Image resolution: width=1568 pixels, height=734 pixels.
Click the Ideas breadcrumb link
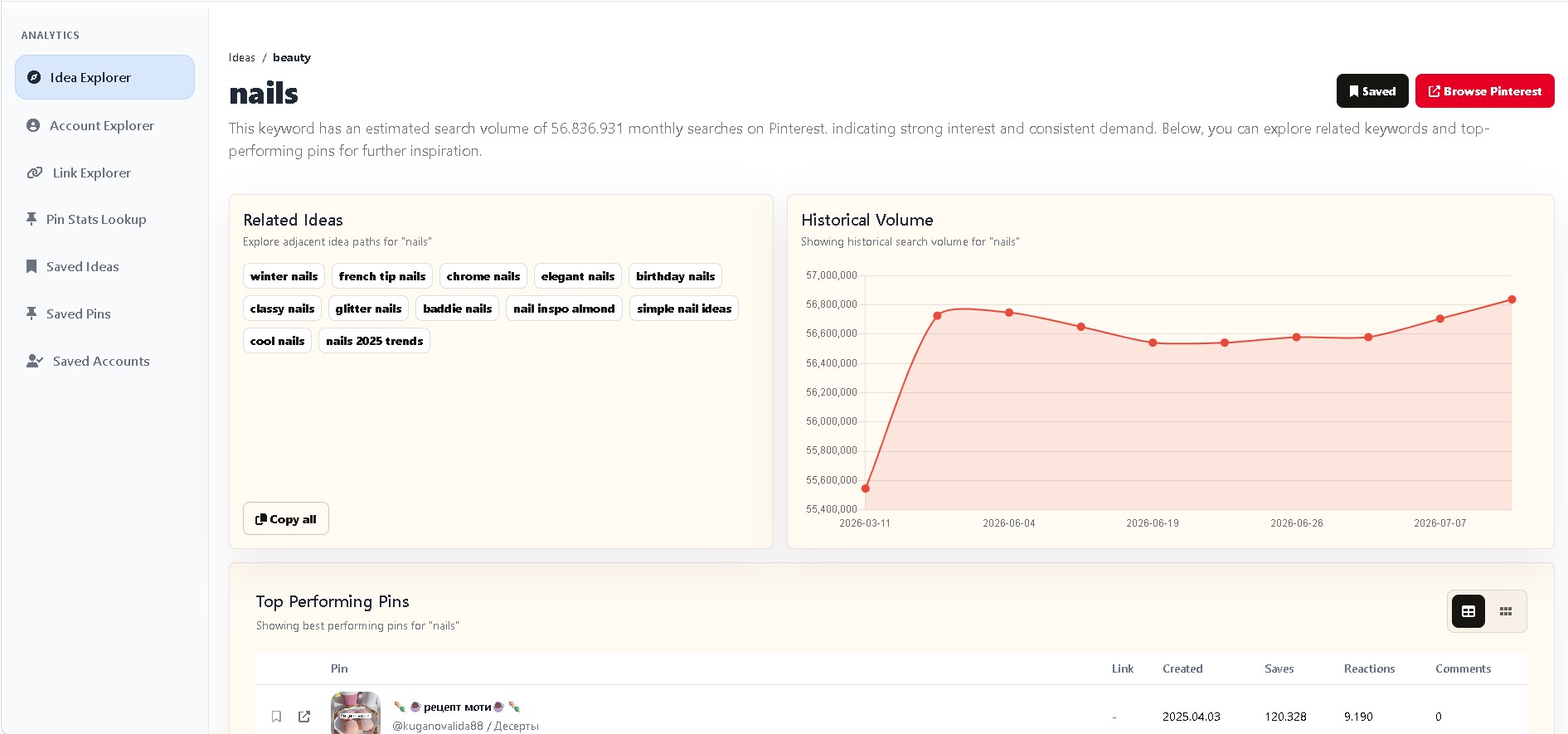point(242,57)
